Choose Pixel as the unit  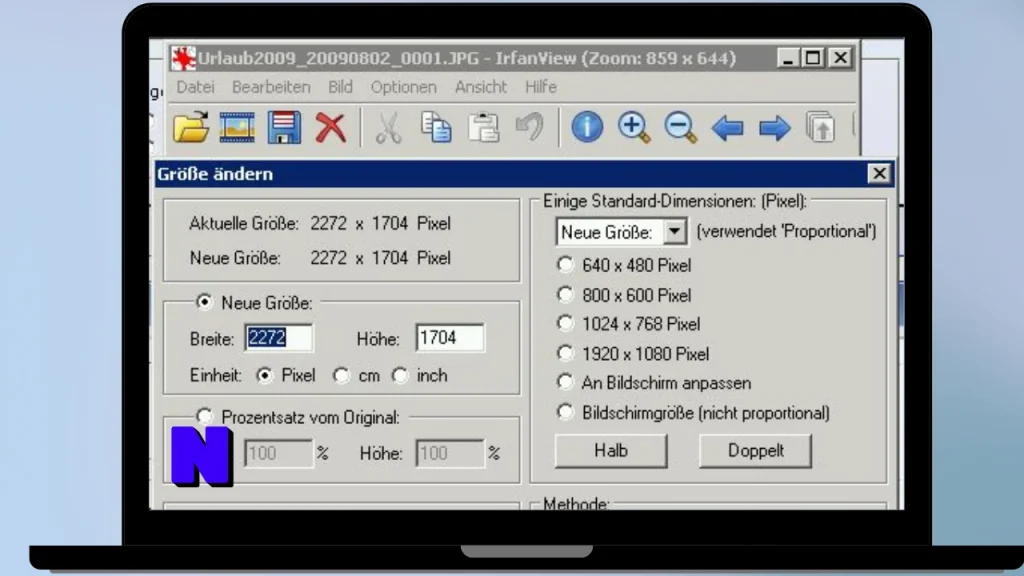tap(264, 376)
